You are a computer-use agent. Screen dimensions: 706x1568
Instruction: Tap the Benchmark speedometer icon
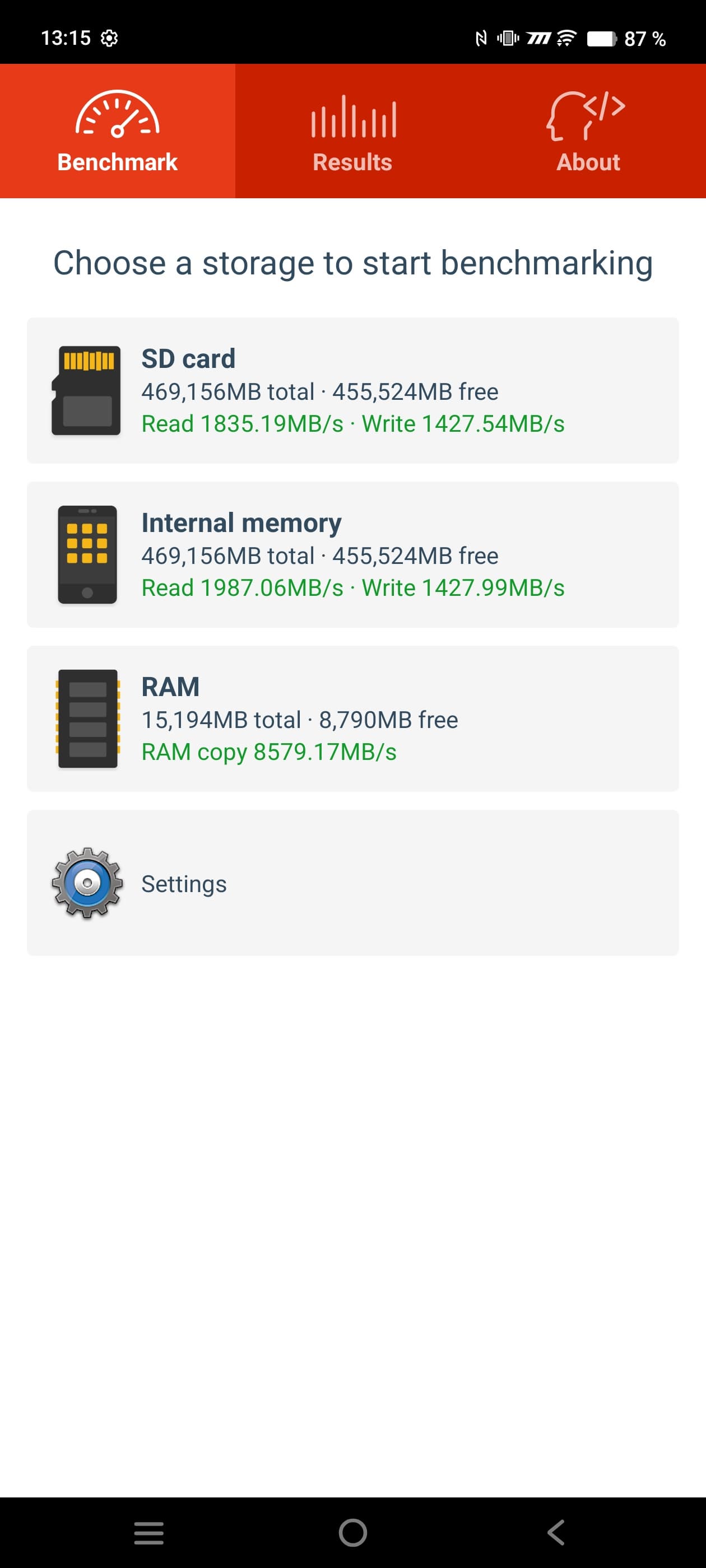pyautogui.click(x=117, y=114)
